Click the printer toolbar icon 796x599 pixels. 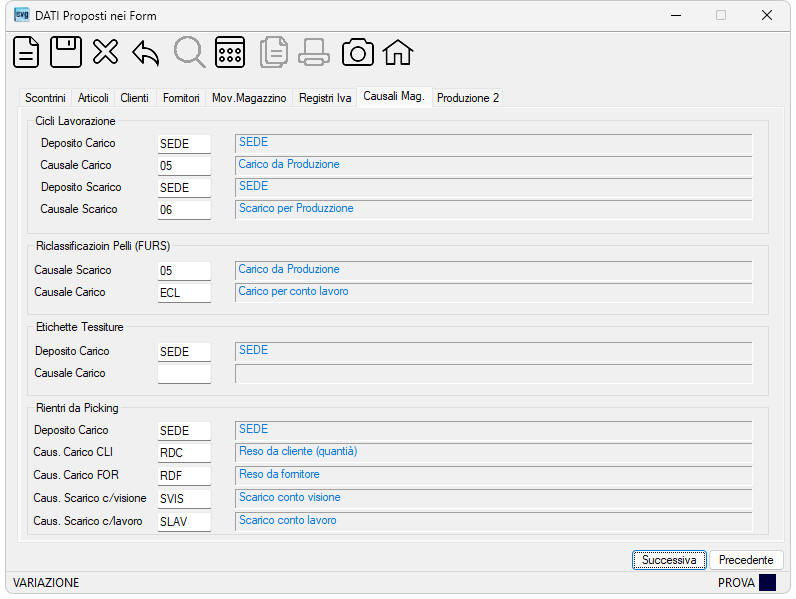314,53
